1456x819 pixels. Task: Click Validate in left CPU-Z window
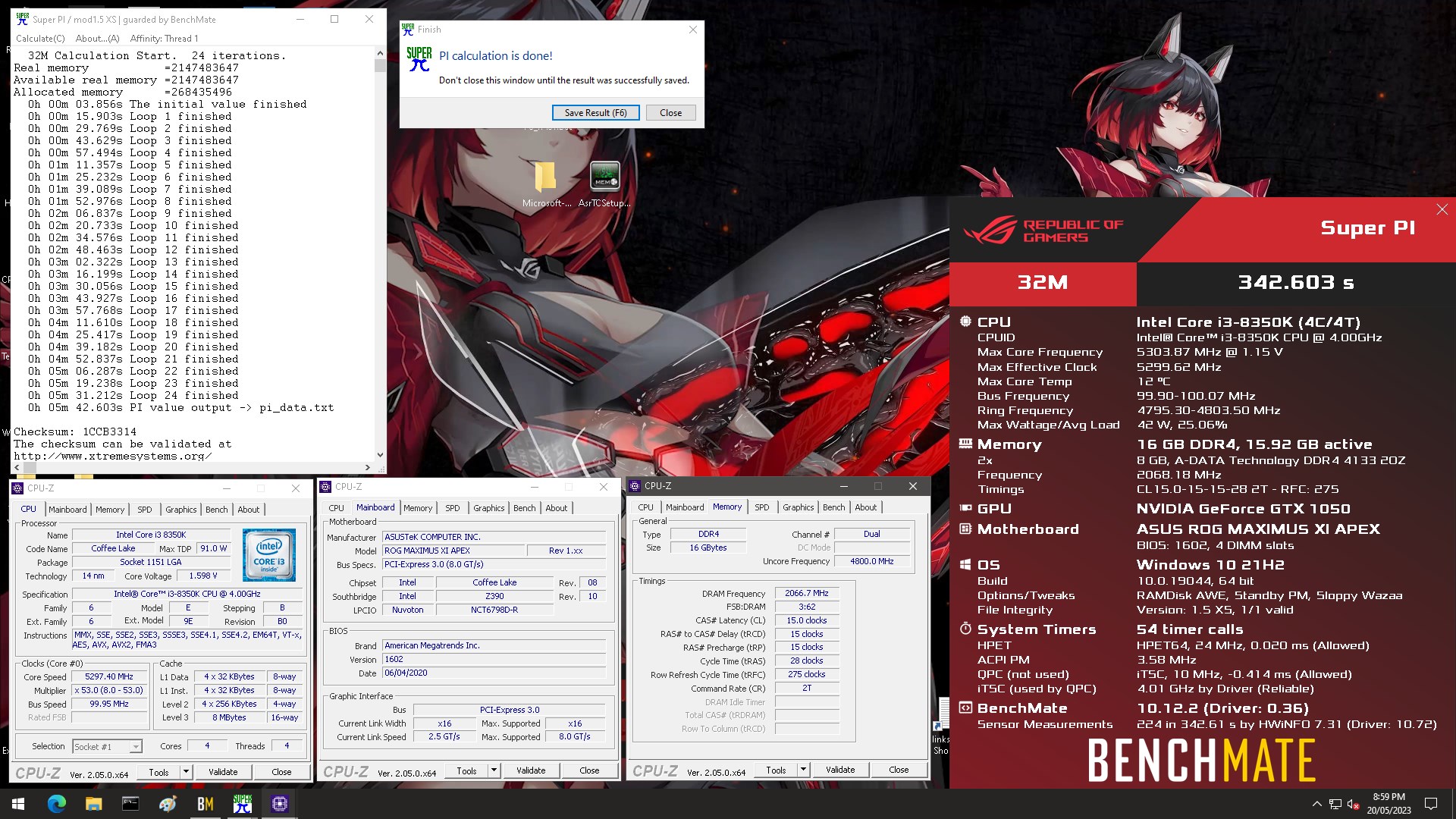(223, 772)
